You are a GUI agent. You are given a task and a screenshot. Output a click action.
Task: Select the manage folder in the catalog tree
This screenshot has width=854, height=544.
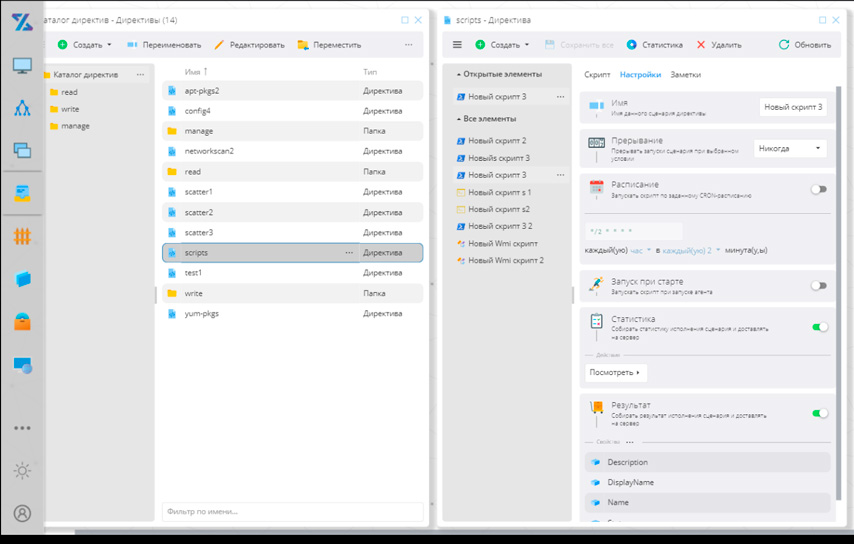(75, 126)
